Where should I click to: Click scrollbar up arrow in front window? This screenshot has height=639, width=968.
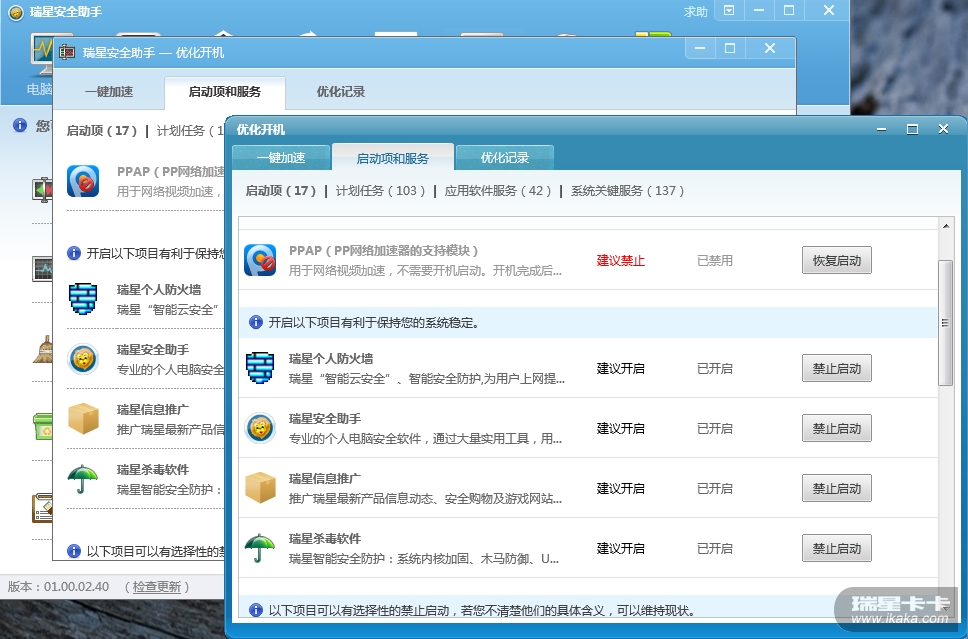(x=946, y=226)
